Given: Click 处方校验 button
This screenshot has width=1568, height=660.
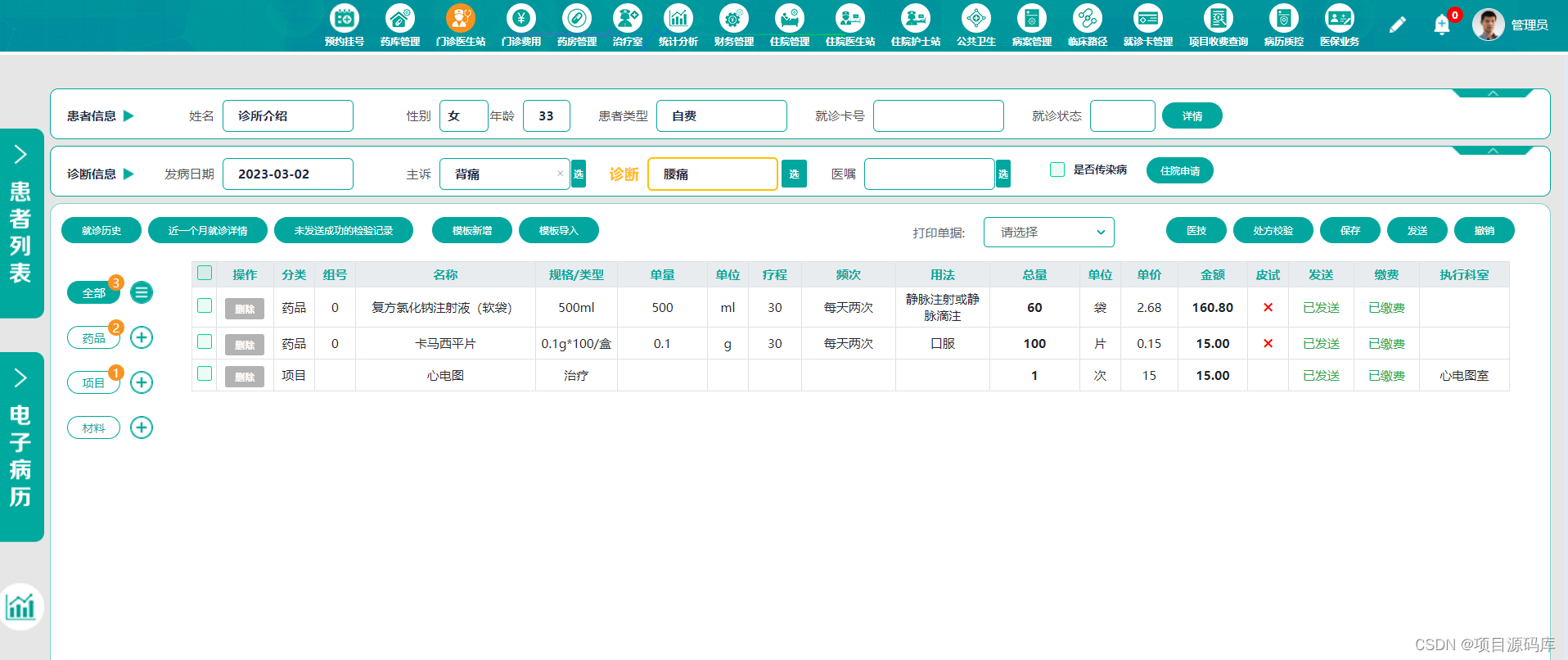Looking at the screenshot, I should pos(1273,230).
